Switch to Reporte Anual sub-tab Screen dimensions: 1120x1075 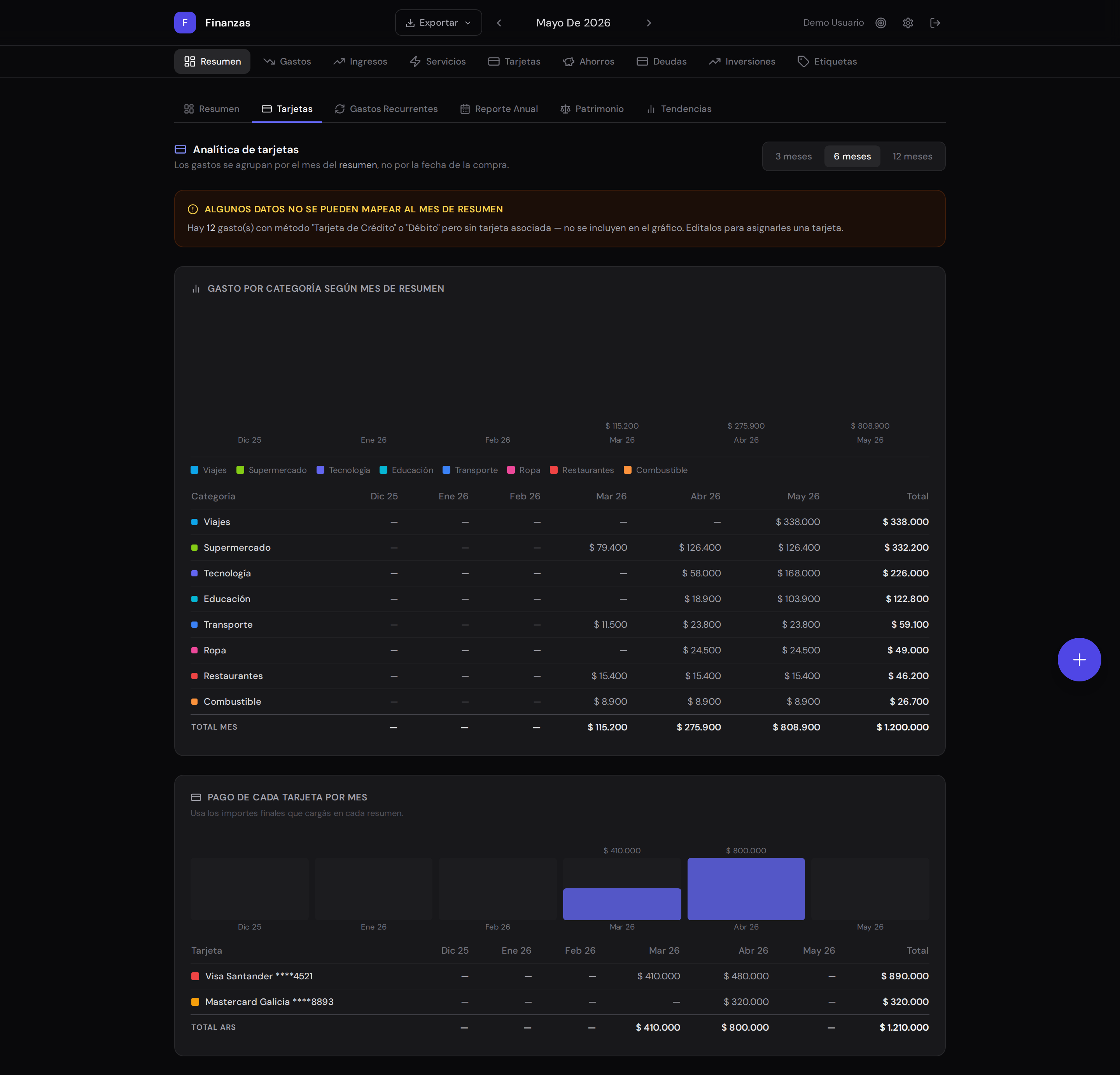[499, 109]
